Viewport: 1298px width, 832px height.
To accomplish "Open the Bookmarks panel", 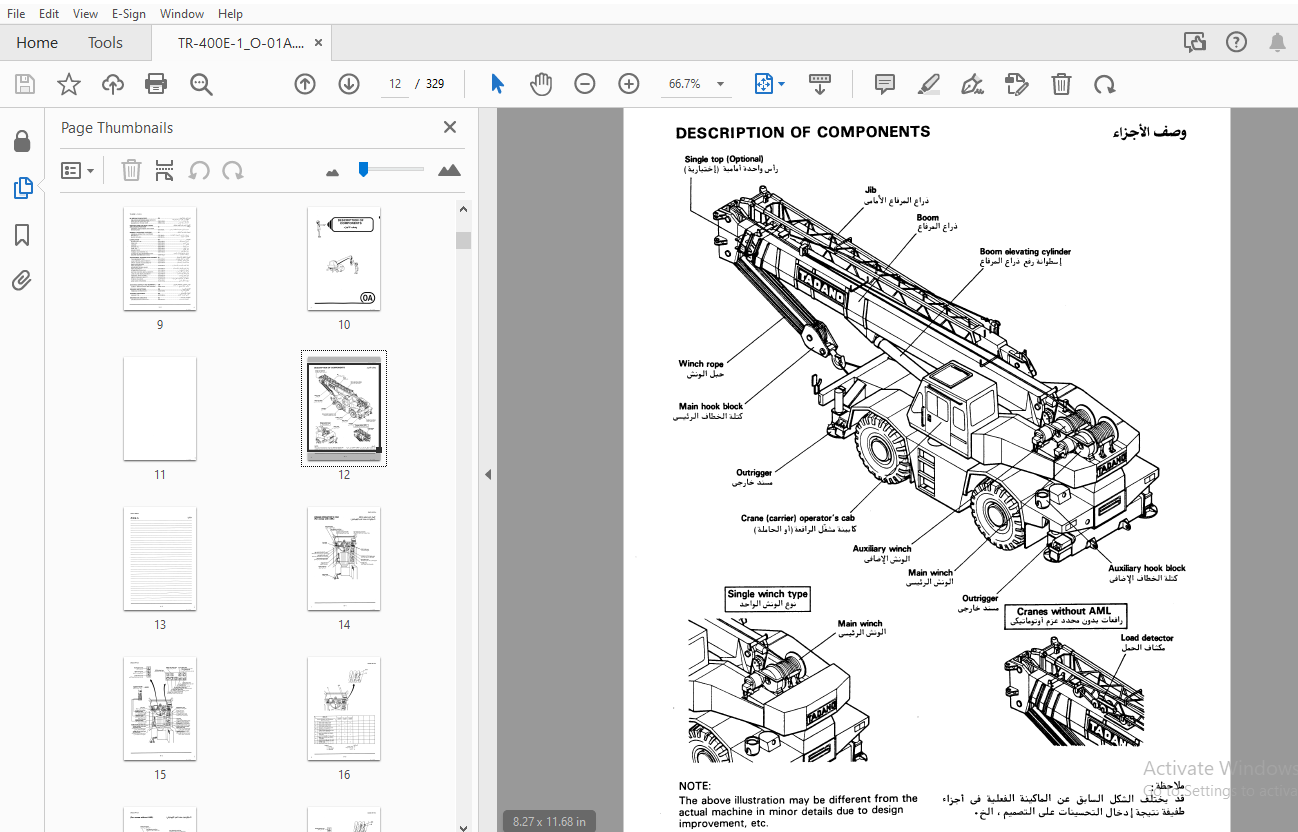I will (22, 235).
